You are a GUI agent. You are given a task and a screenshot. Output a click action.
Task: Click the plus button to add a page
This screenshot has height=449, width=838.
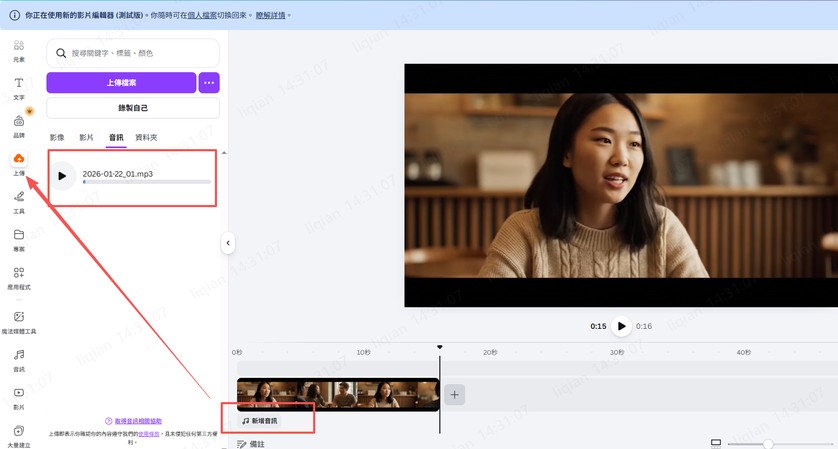[454, 395]
